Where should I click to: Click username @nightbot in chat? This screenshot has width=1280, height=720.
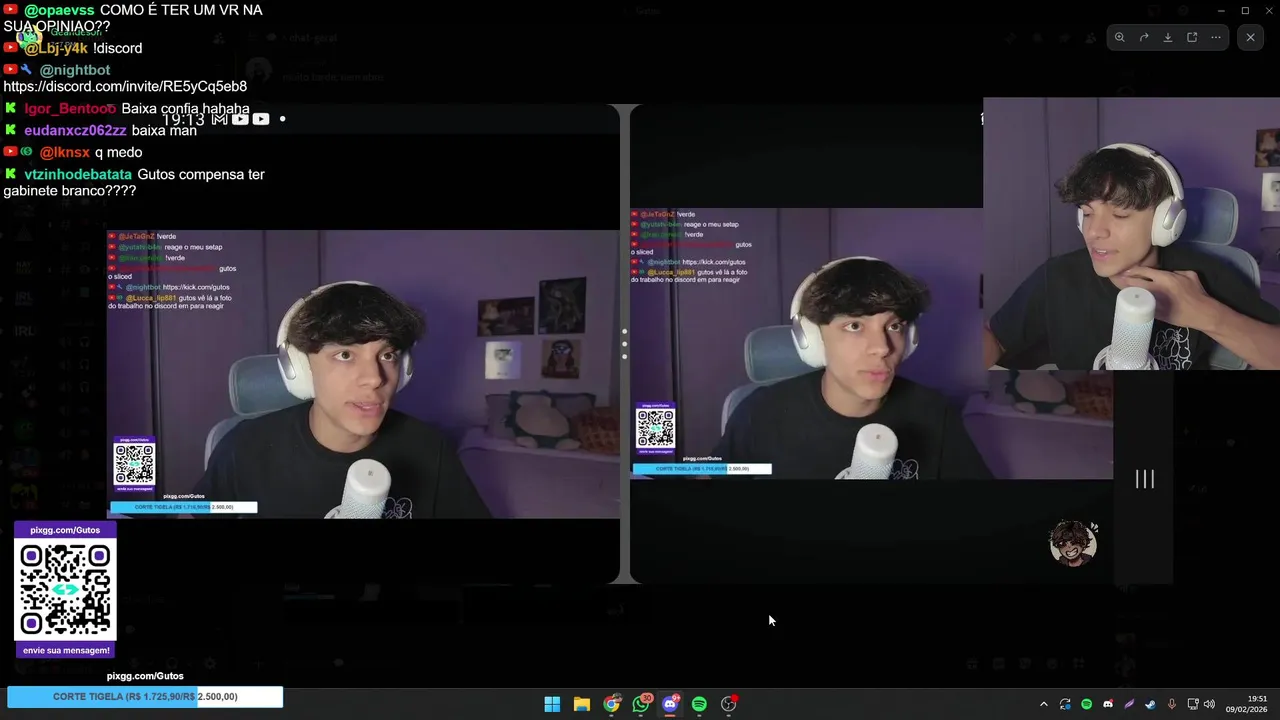75,70
